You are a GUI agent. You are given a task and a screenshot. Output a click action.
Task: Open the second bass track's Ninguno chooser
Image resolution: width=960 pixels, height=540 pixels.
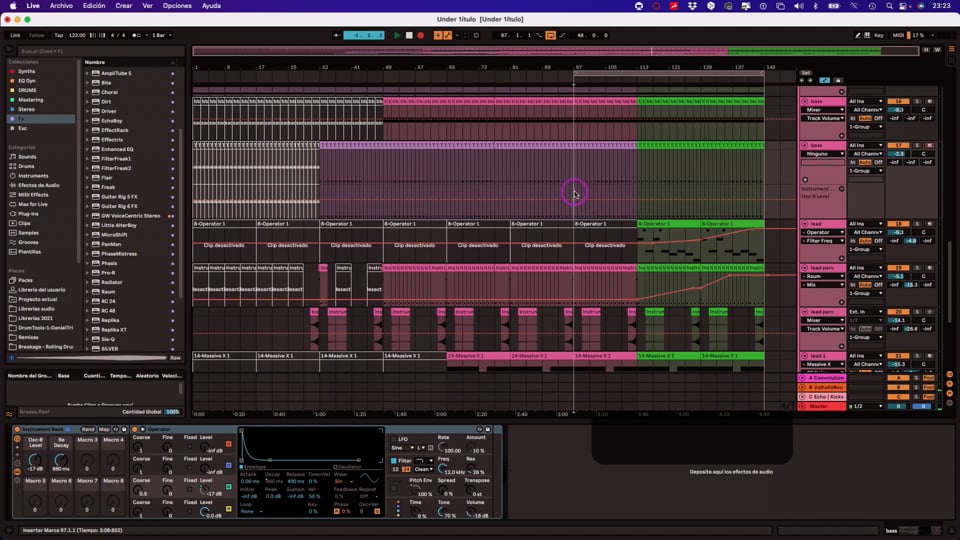pyautogui.click(x=823, y=154)
